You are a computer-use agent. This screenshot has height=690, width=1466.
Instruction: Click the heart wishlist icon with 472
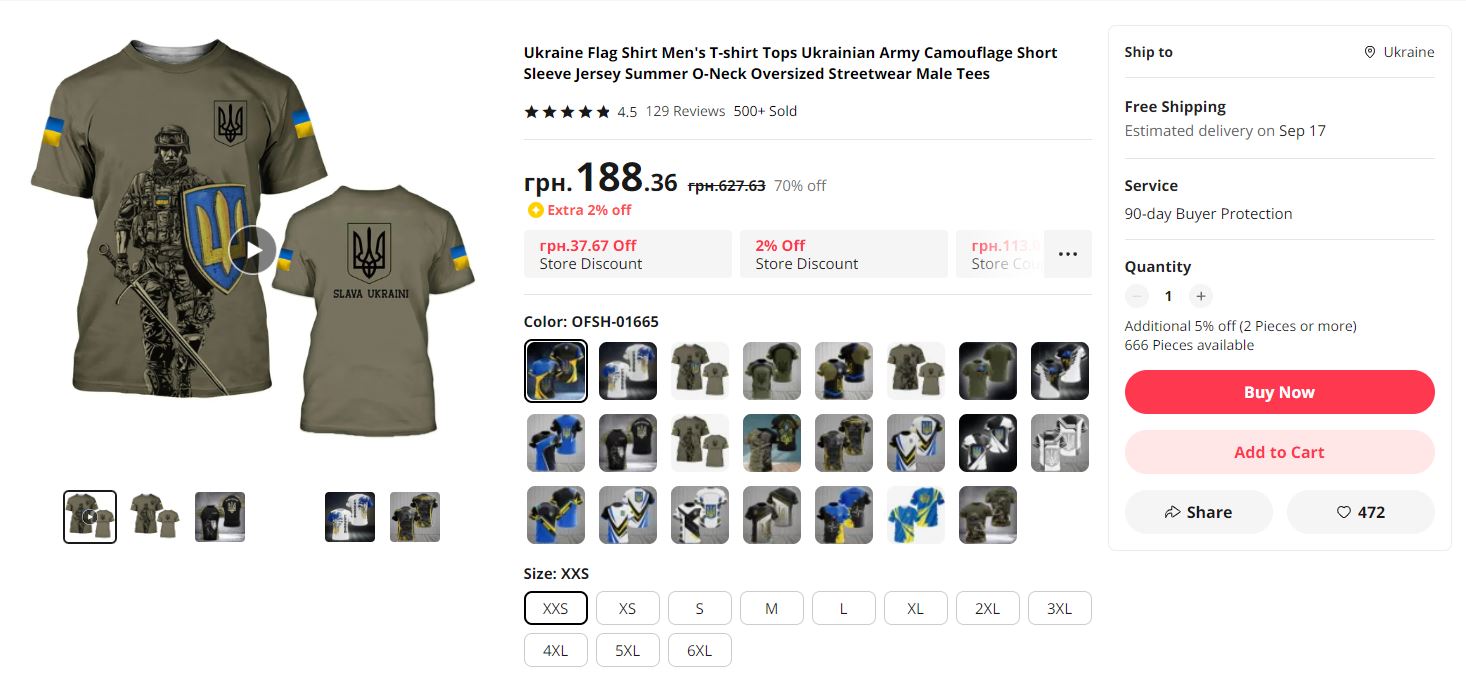point(1360,512)
